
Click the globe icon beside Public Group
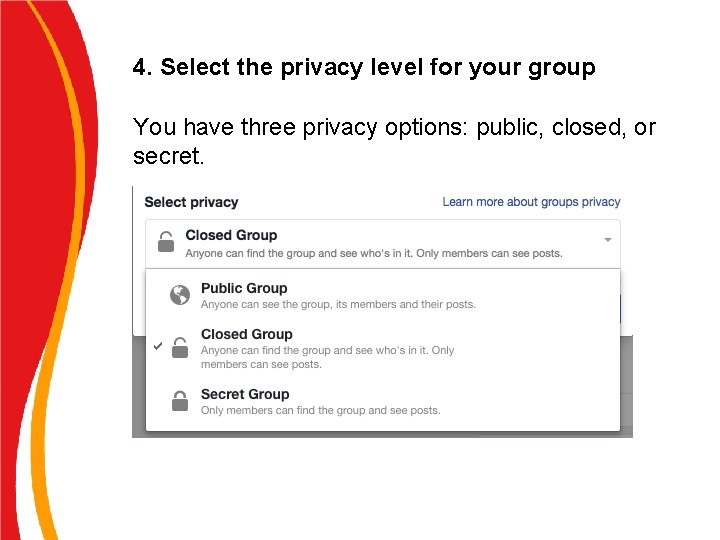180,295
